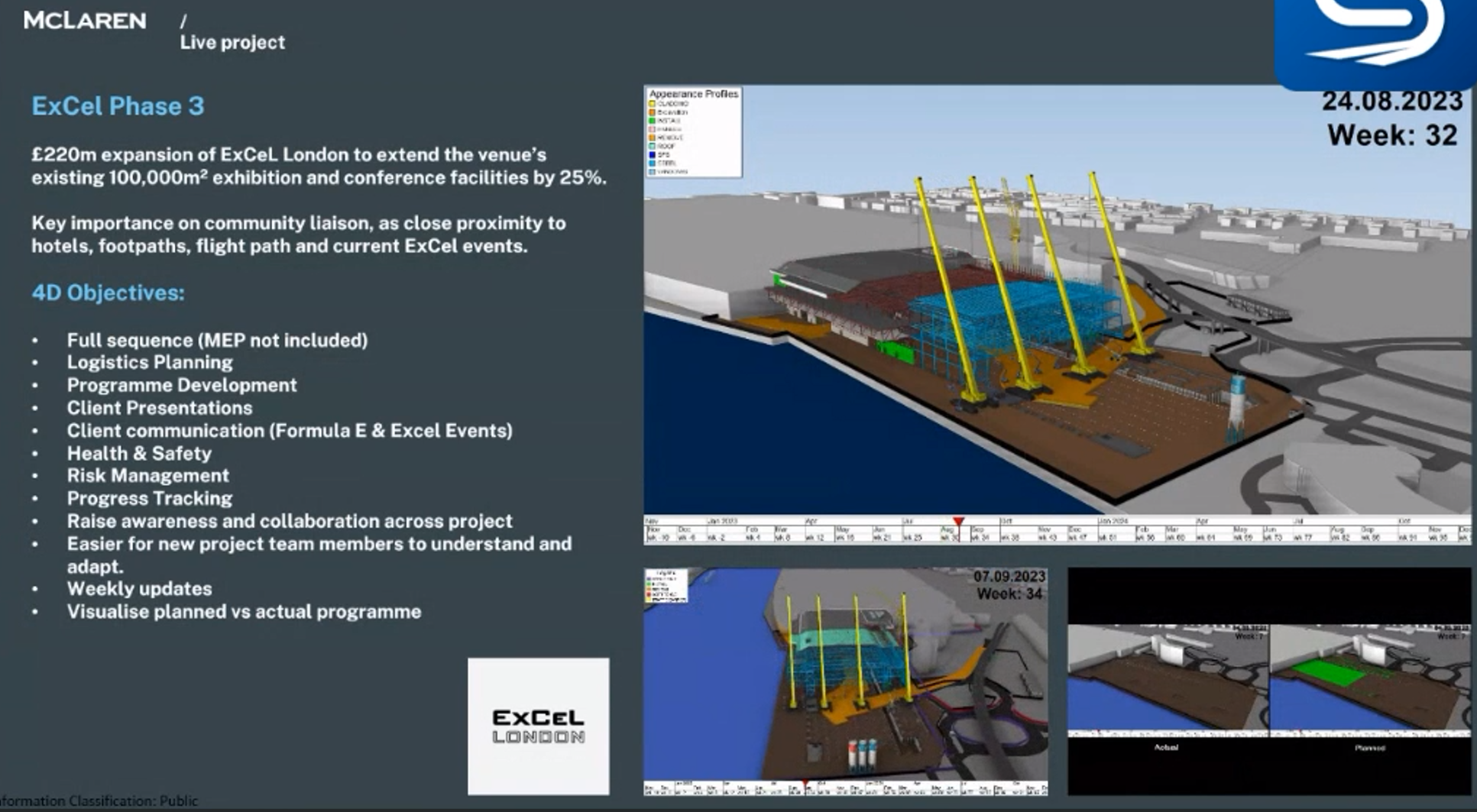Click 'Client communication (Formula E & Excel Events)'
Screen dimensions: 1477x812
pyautogui.click(x=290, y=430)
